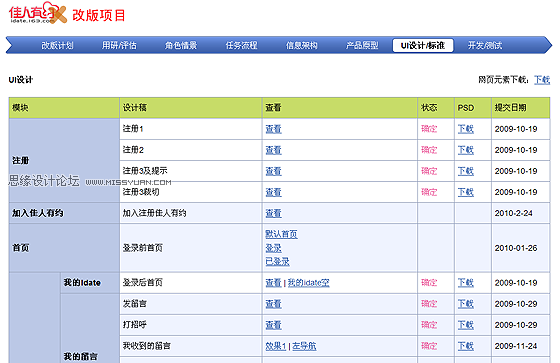
Task: Open the 我的idate空 link
Action: [x=309, y=283]
